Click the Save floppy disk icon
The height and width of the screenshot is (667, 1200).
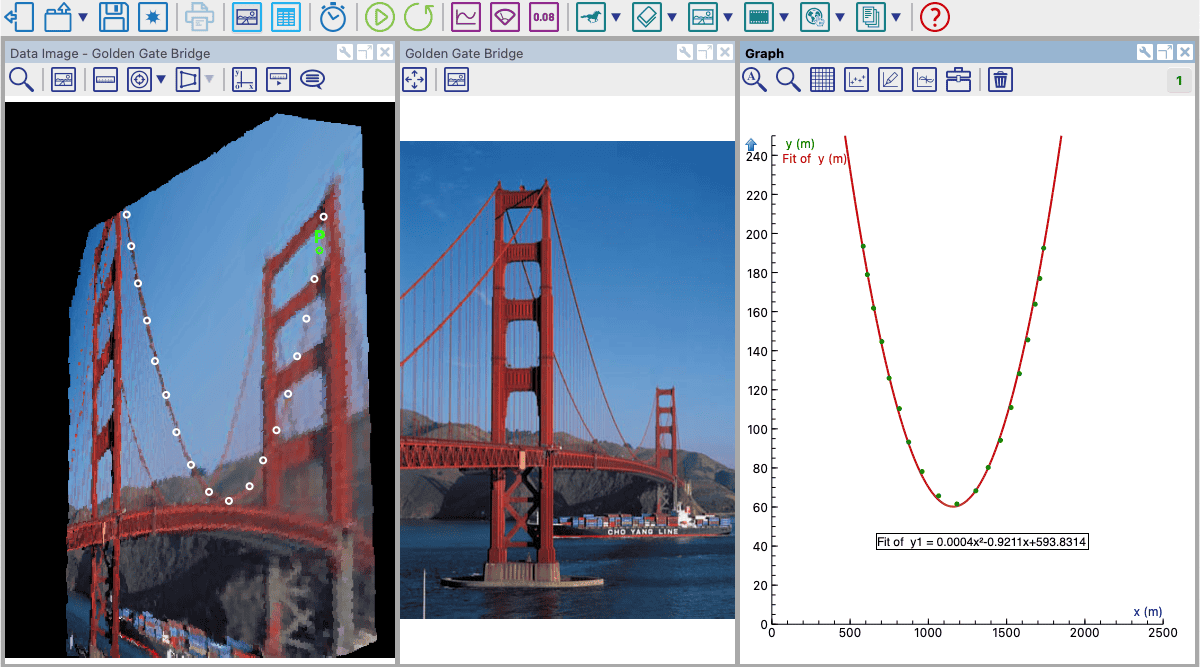point(114,17)
